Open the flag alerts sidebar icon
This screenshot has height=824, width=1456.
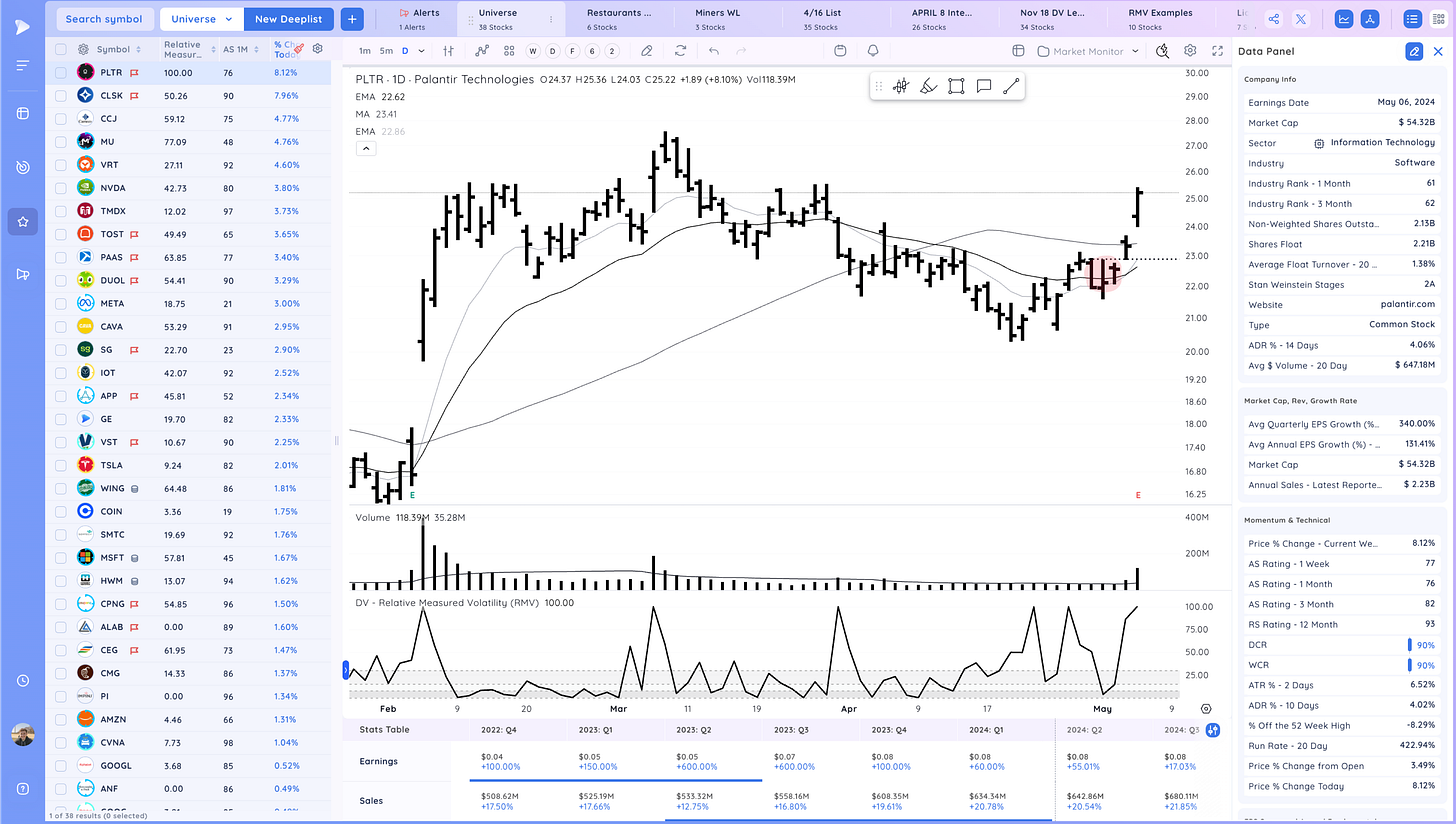pos(22,275)
